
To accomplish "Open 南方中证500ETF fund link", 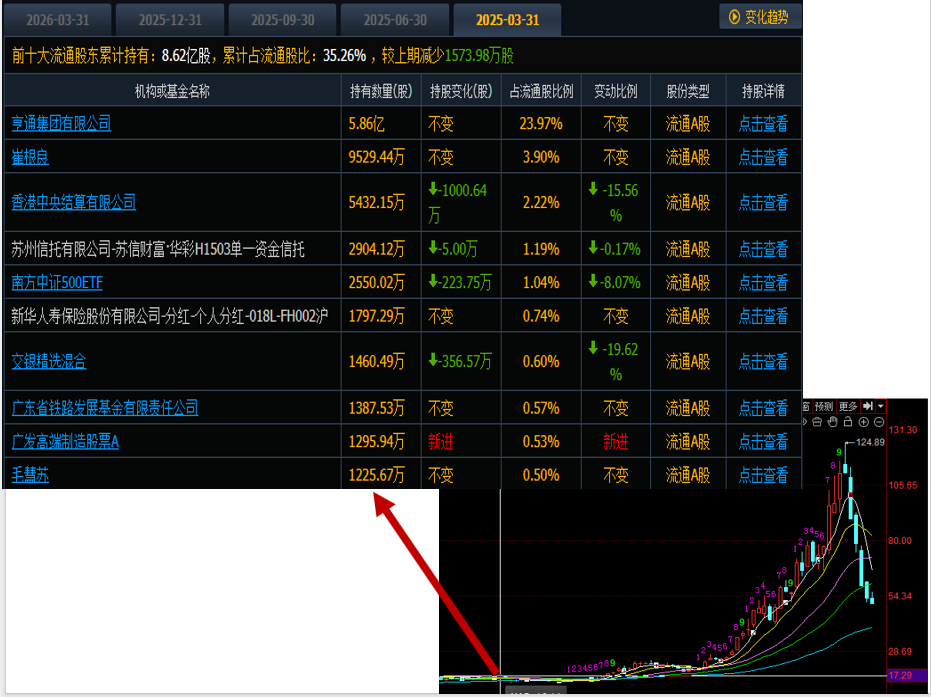I will 57,283.
